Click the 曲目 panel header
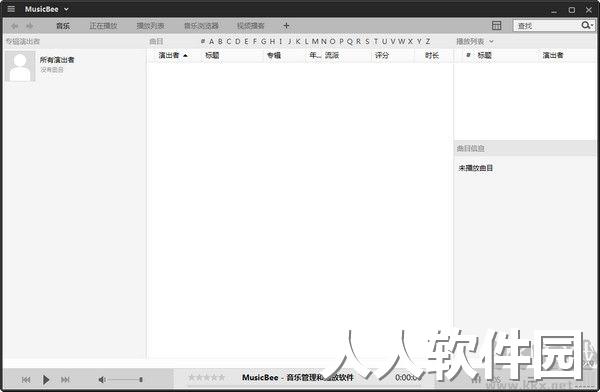 pos(157,41)
